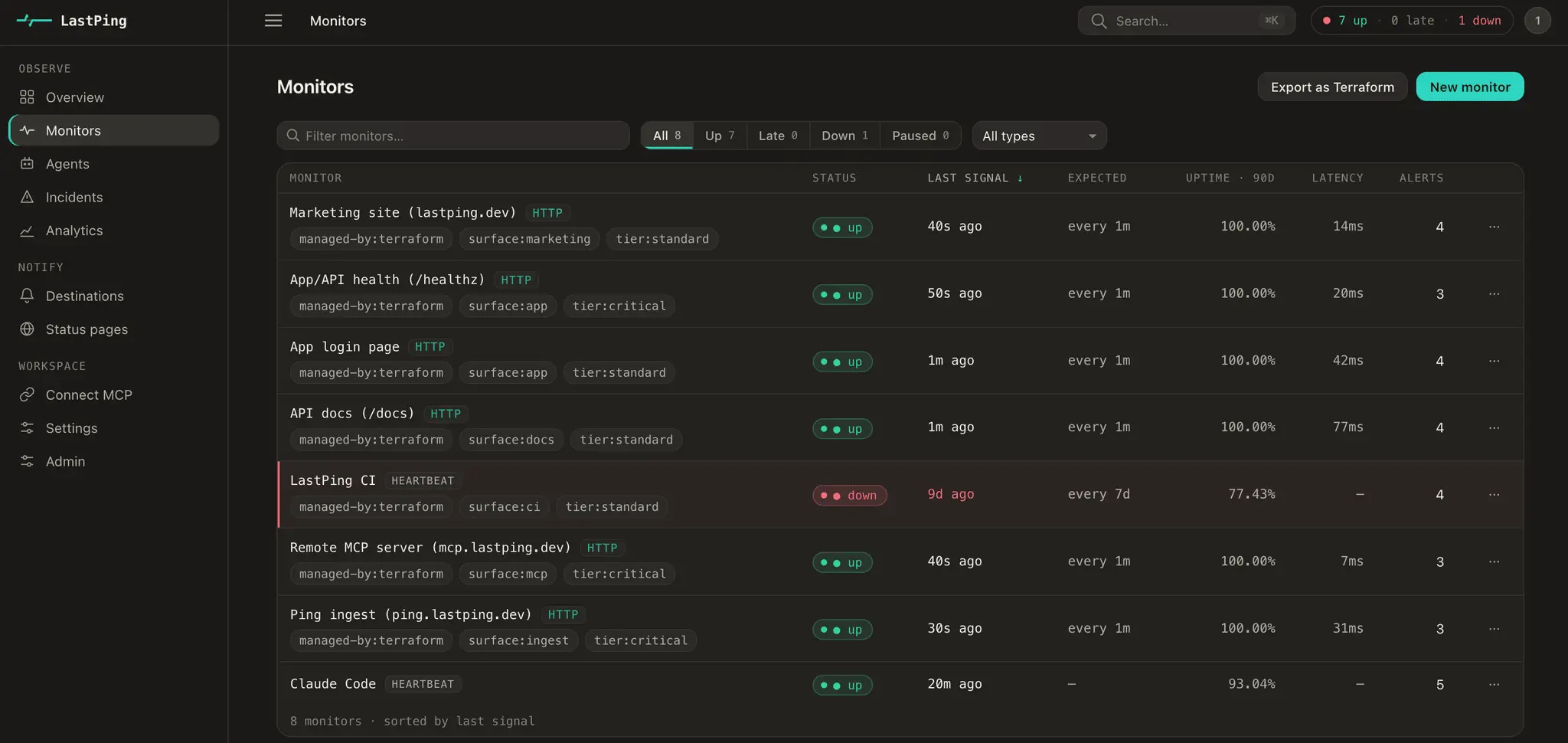Open the Claude Code monitor

point(333,684)
